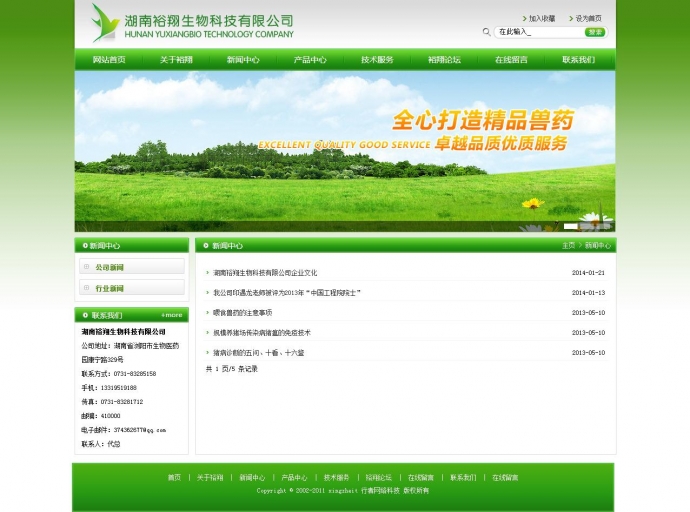690x512 pixels.
Task: Click the arrow icon beside 加入收藏
Action: (525, 18)
